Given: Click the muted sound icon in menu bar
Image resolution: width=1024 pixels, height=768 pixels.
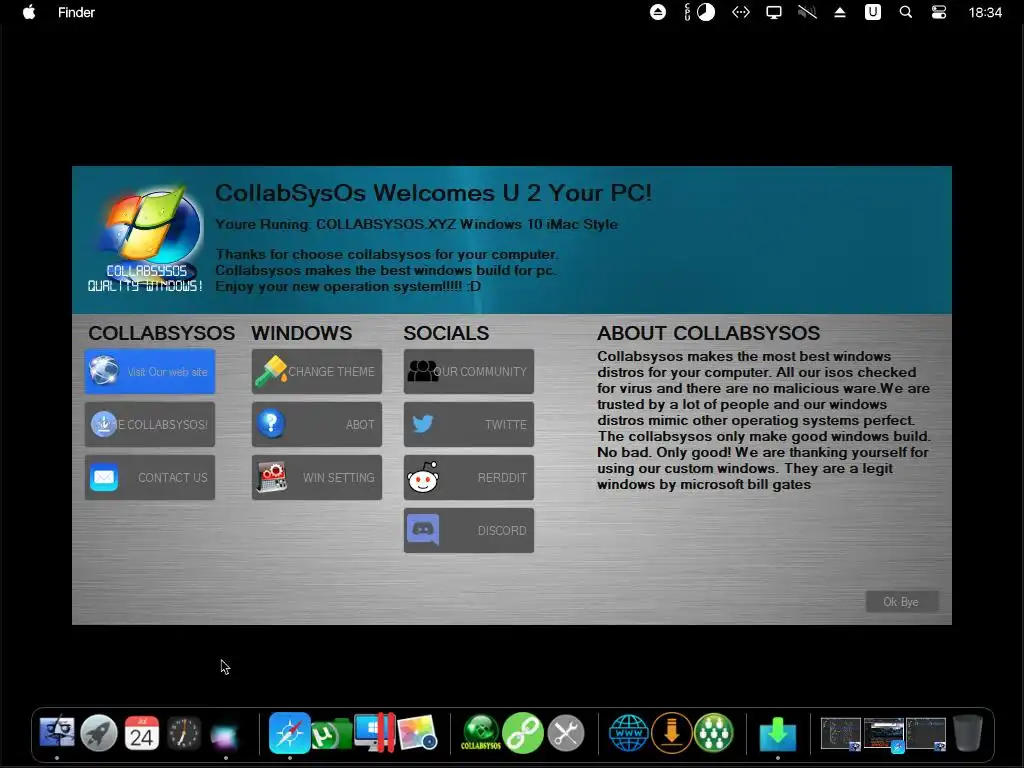Looking at the screenshot, I should [807, 12].
